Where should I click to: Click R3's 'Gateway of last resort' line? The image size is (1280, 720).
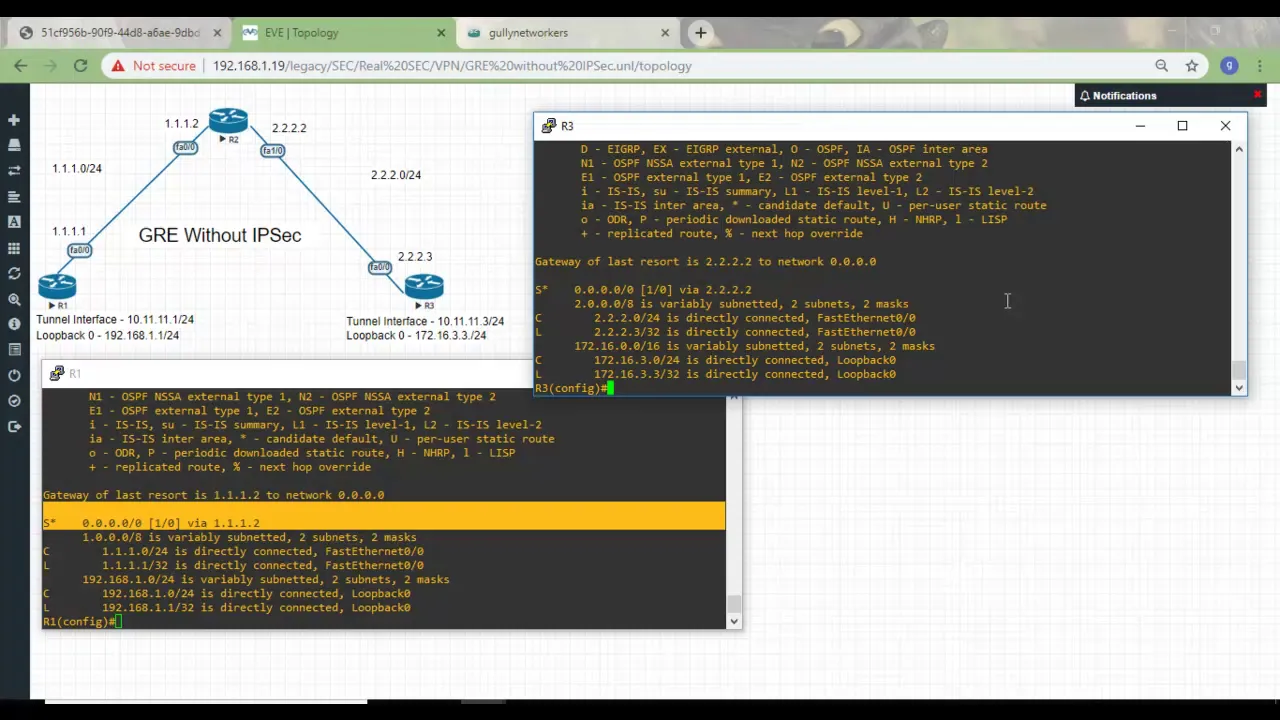tap(705, 261)
